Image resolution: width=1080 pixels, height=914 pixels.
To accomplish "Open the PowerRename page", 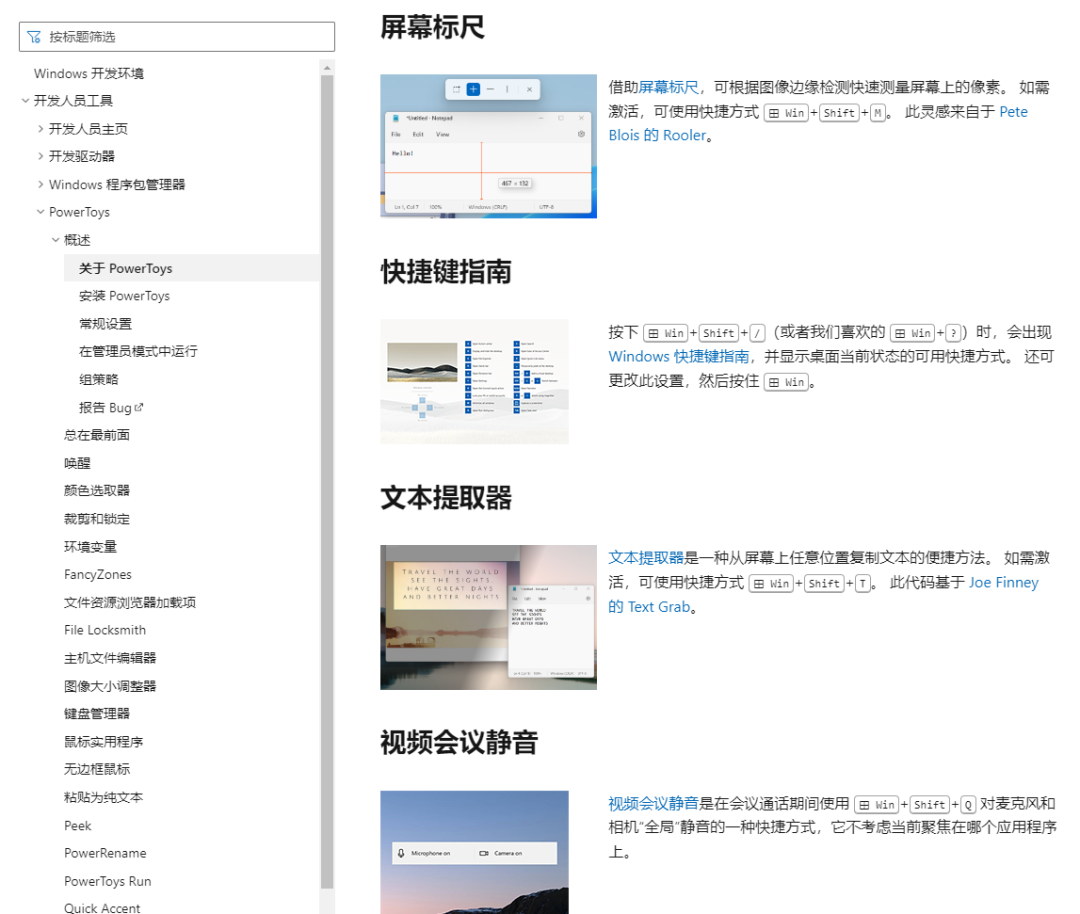I will point(105,853).
